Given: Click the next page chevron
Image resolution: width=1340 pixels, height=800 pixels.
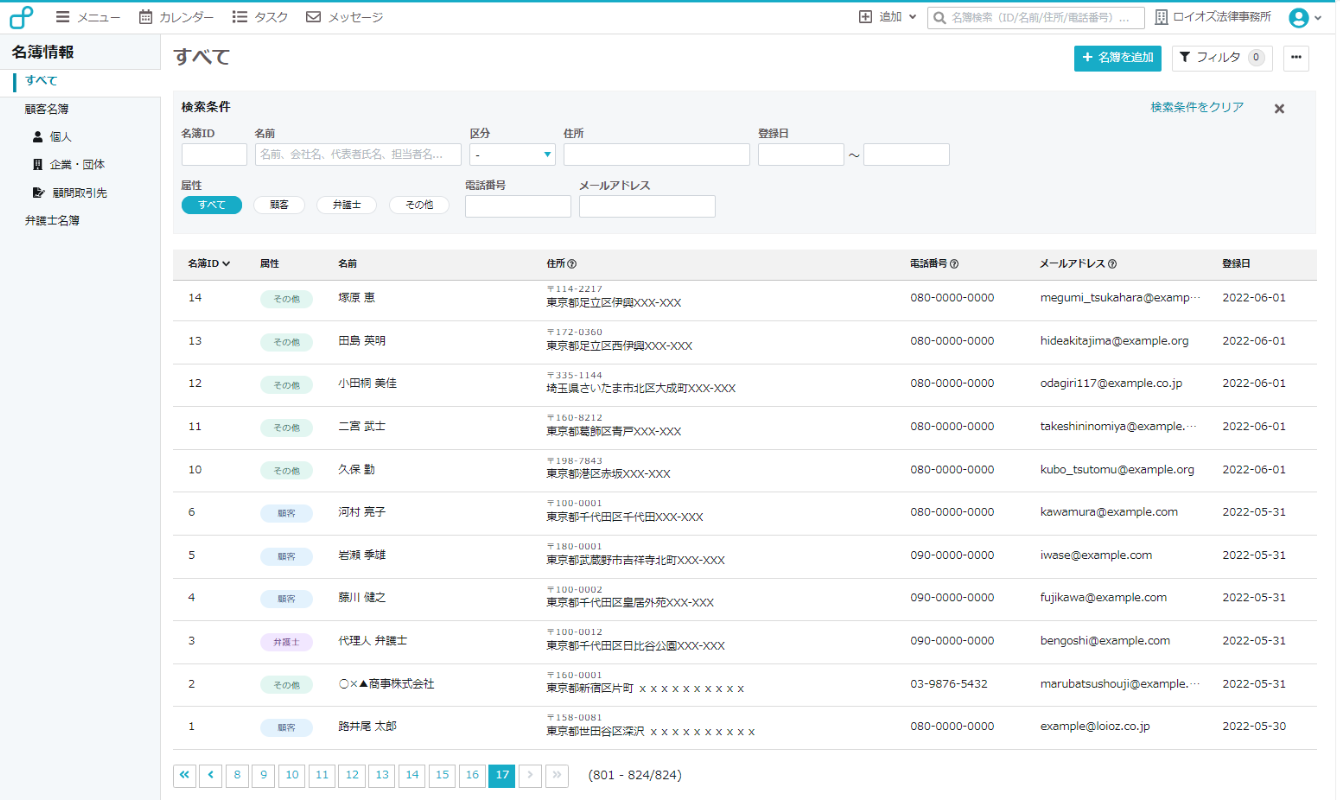Looking at the screenshot, I should point(531,775).
